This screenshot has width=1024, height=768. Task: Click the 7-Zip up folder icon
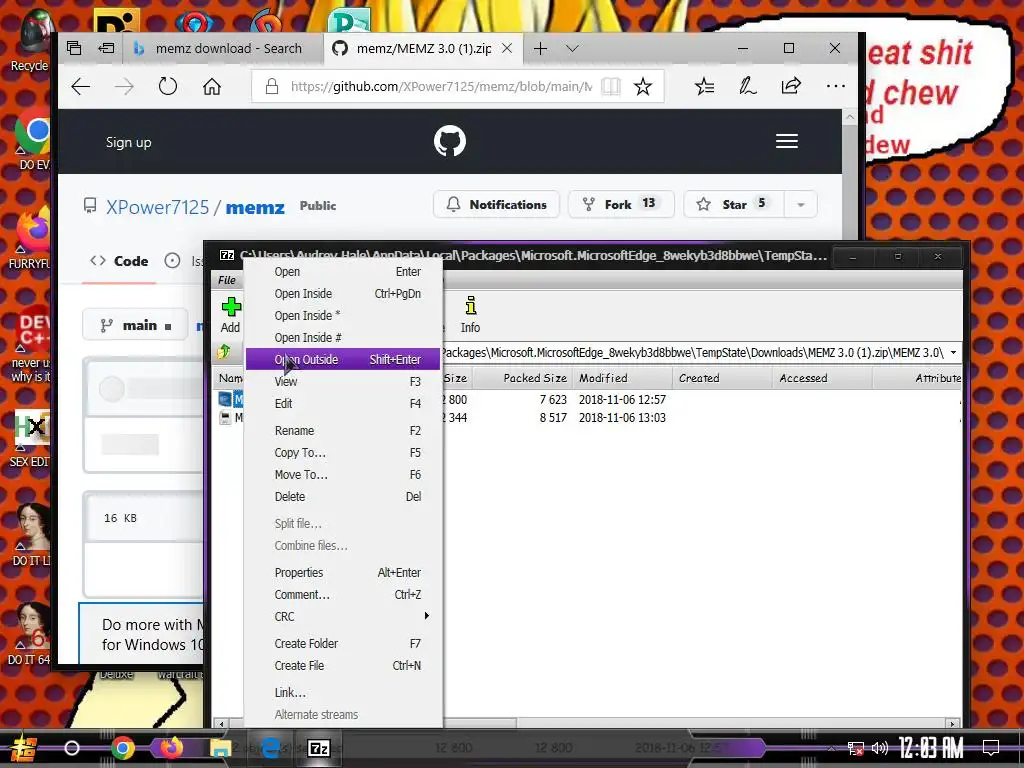(x=224, y=353)
